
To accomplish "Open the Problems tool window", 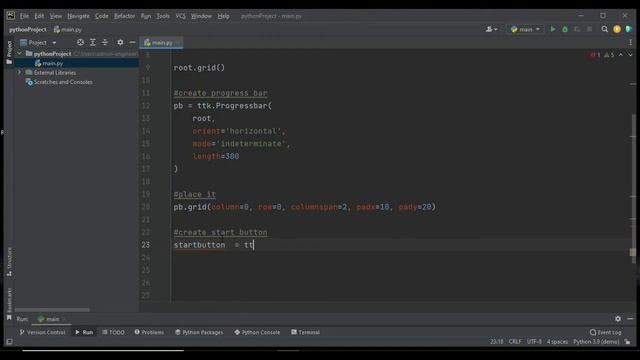I will 149,332.
